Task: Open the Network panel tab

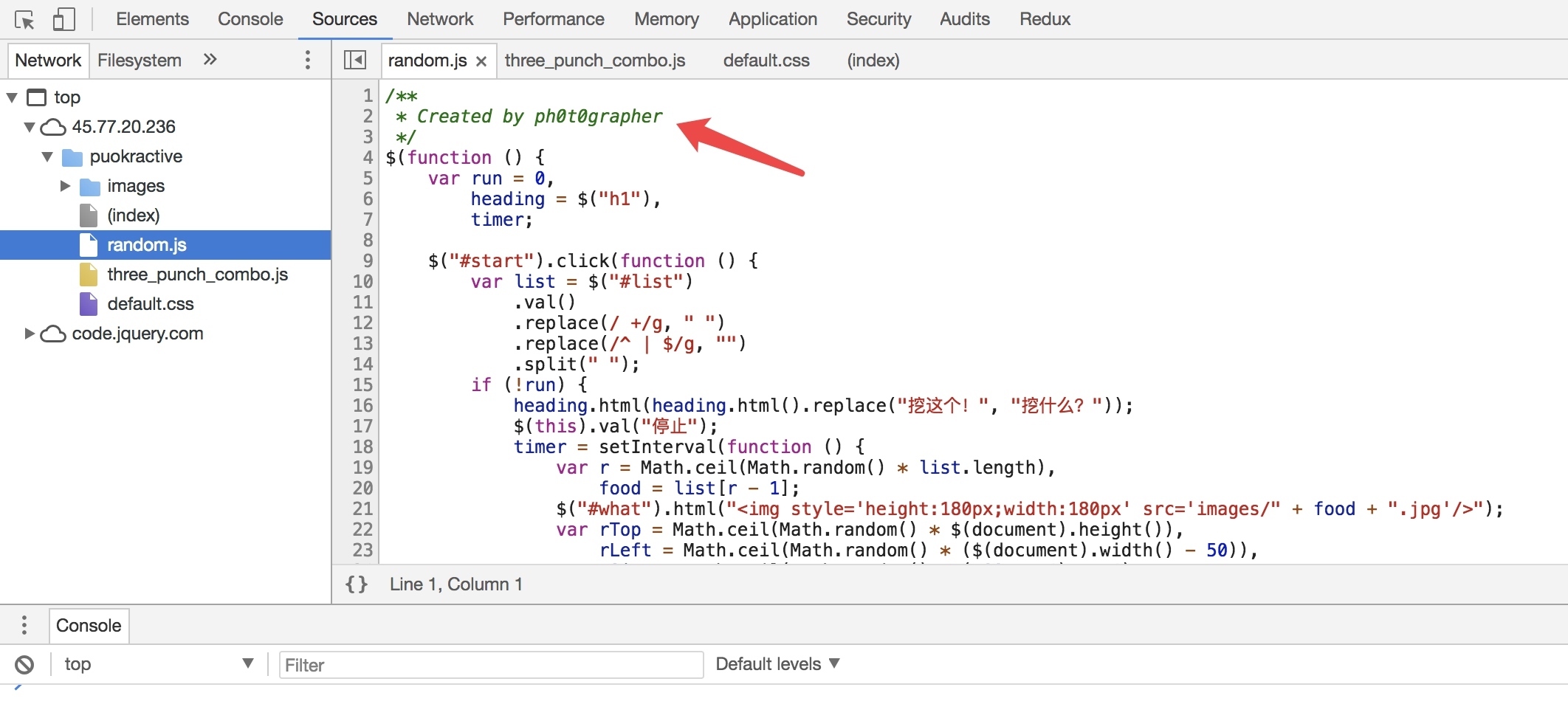Action: [440, 19]
